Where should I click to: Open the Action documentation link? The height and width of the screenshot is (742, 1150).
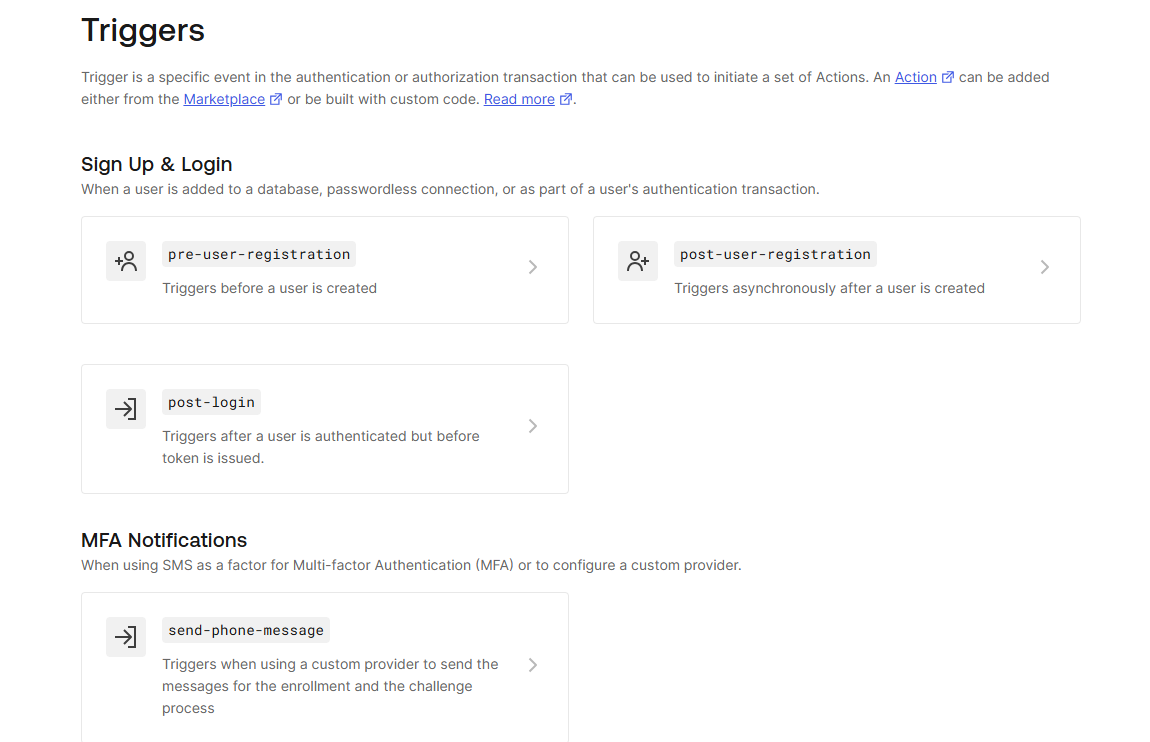pyautogui.click(x=915, y=77)
